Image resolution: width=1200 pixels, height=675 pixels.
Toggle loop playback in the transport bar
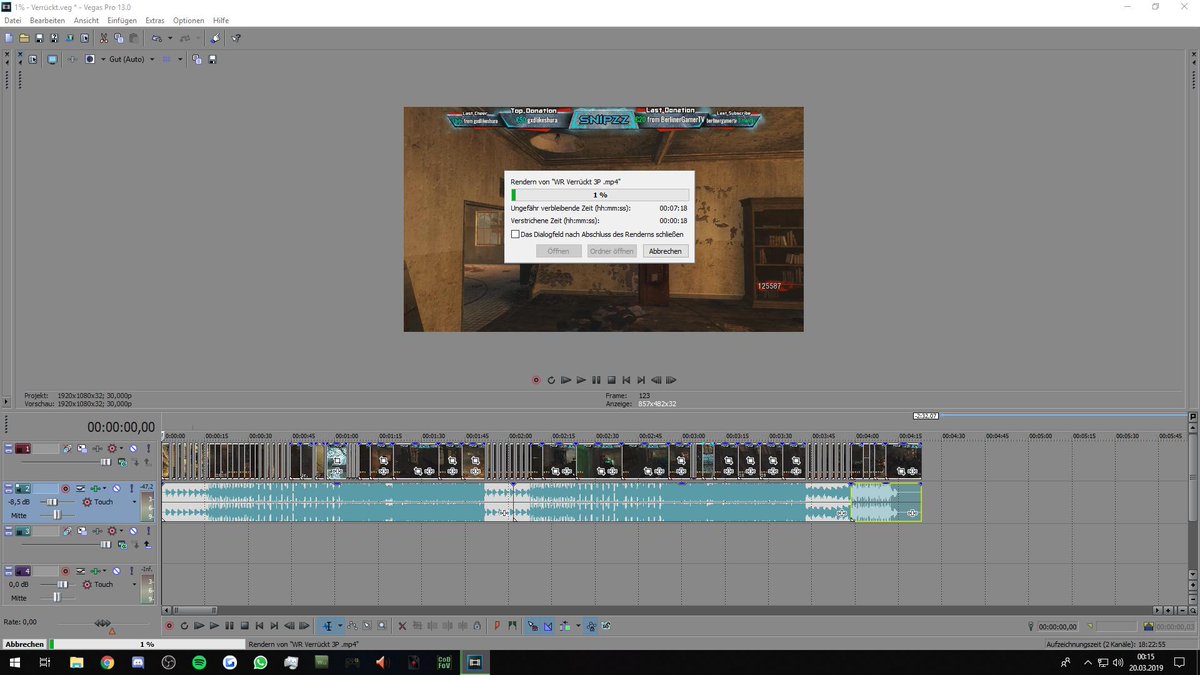183,627
